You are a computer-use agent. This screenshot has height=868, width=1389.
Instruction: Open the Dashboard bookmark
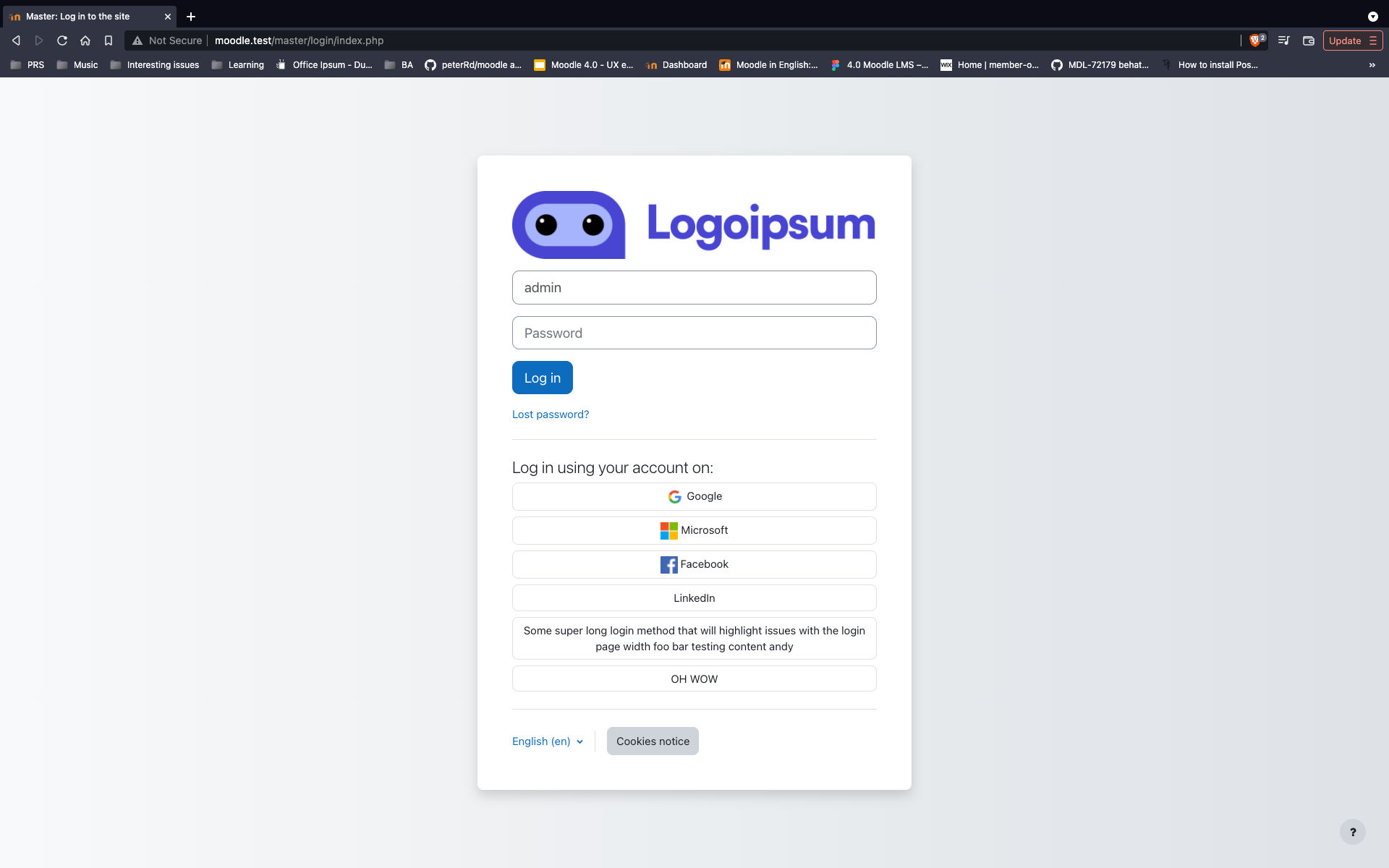pyautogui.click(x=676, y=65)
